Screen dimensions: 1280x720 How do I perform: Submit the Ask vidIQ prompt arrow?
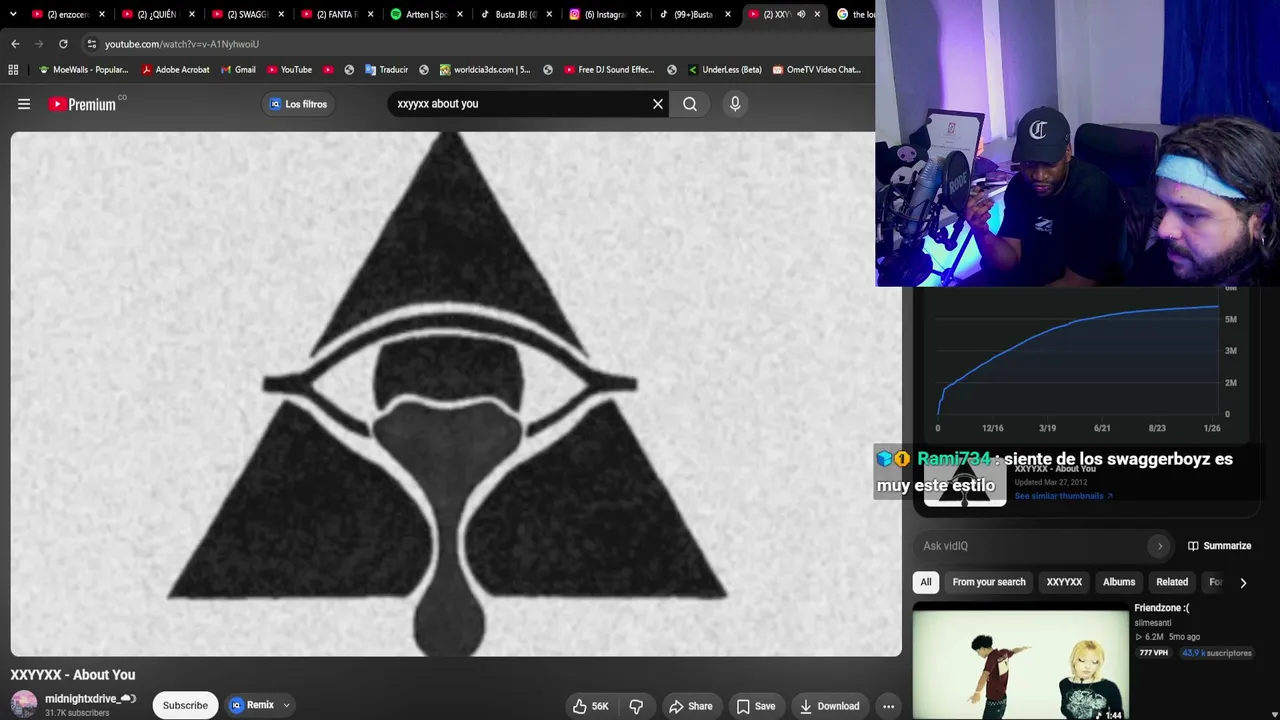(x=1160, y=546)
